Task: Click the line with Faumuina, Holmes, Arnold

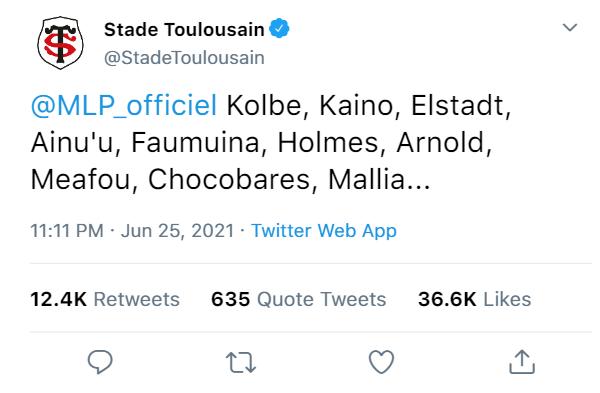Action: point(261,143)
